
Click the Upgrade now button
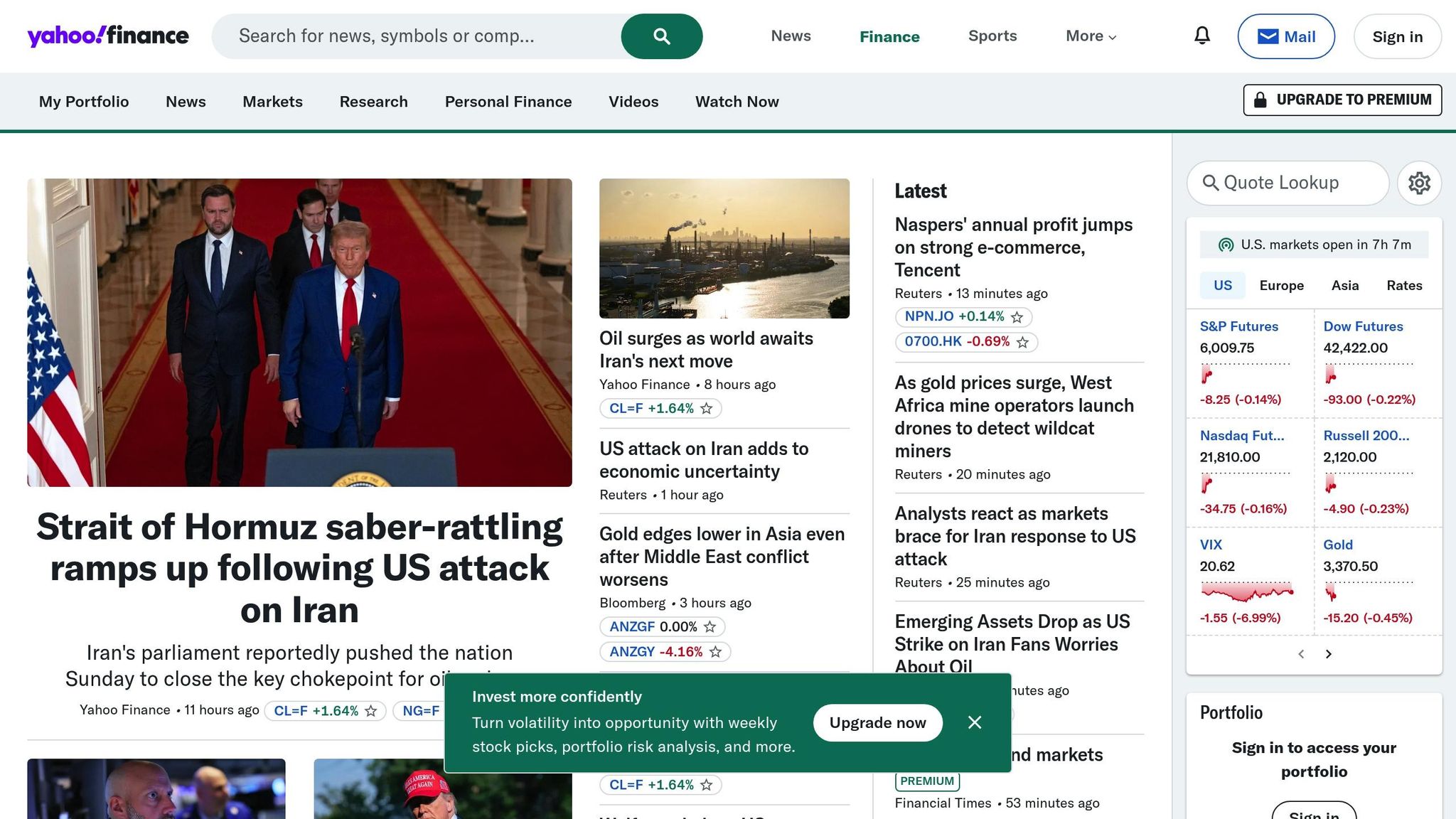point(878,722)
